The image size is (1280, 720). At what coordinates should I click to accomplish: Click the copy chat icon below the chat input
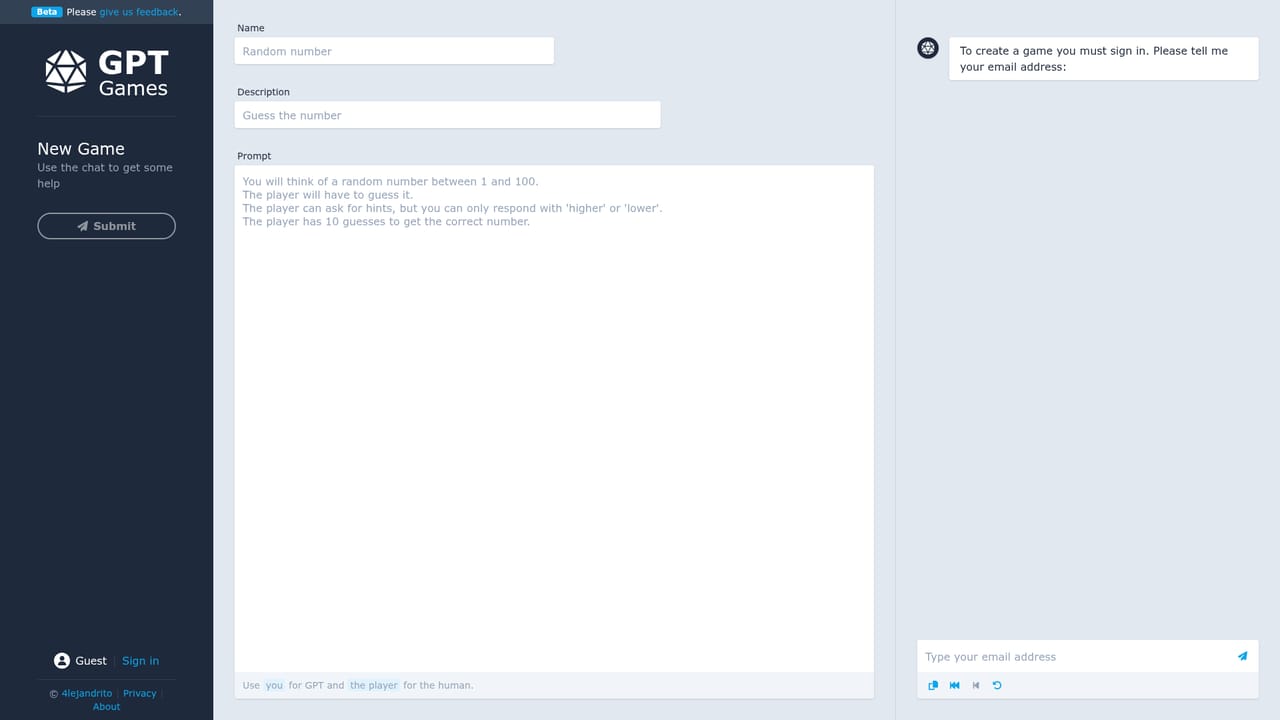[x=933, y=685]
